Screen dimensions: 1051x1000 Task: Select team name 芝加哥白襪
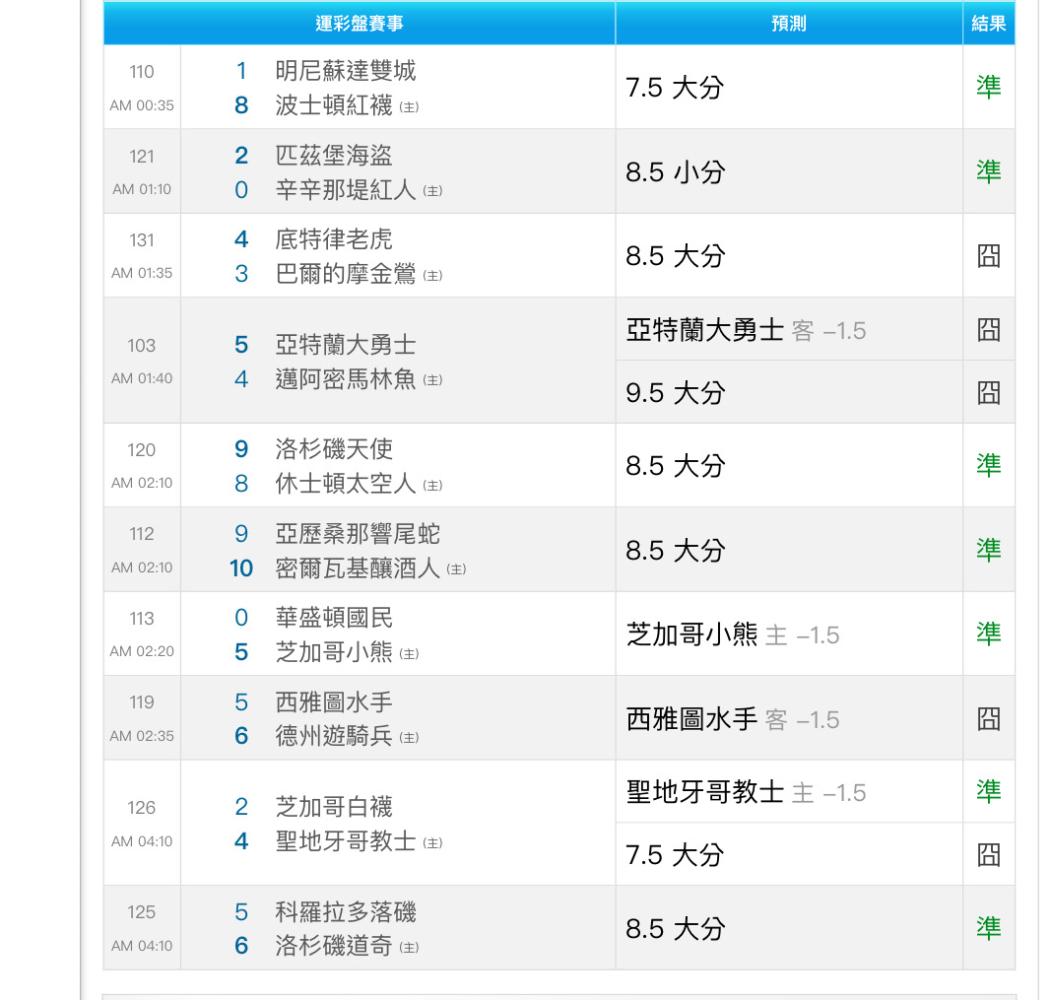tap(334, 806)
